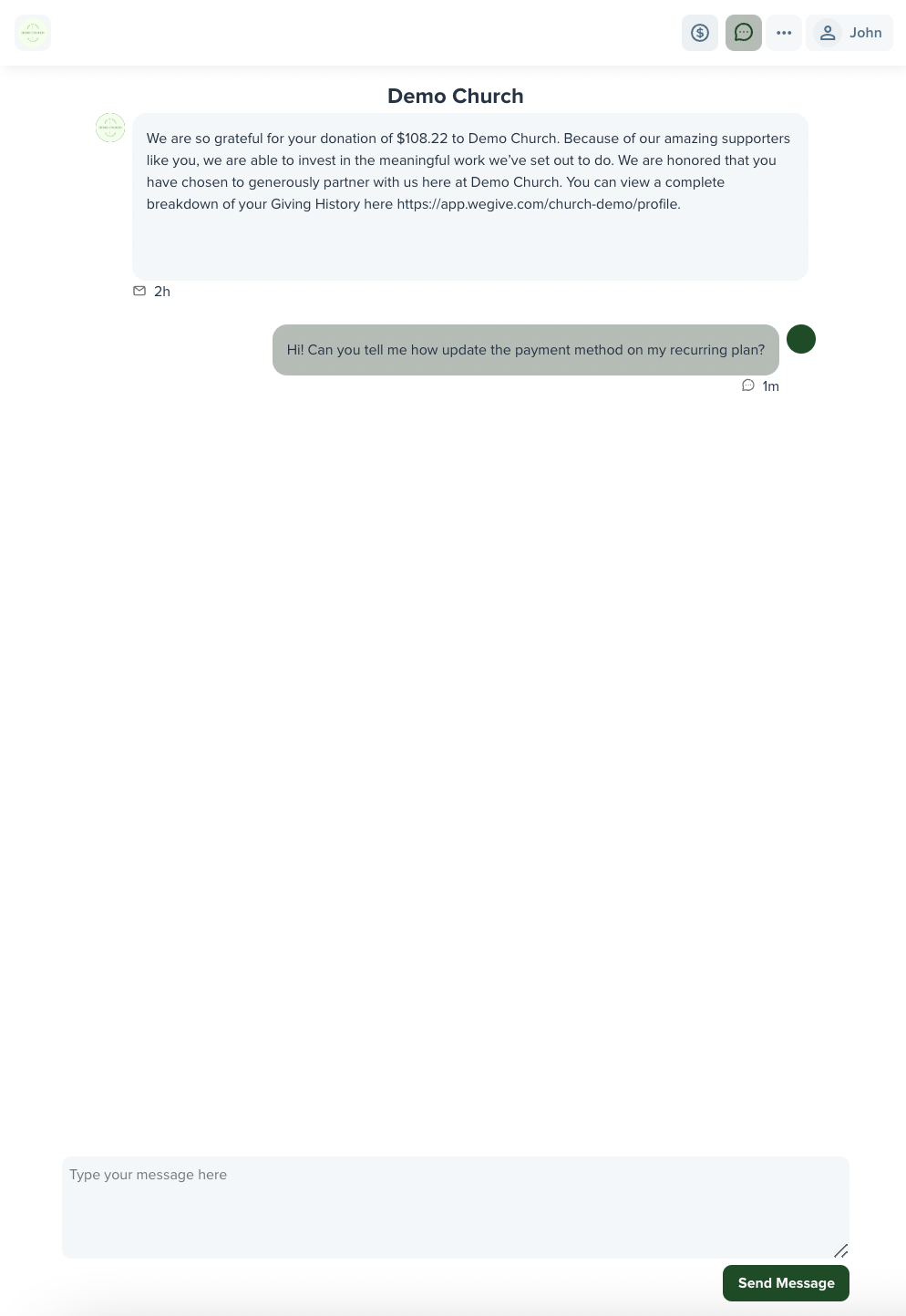Click the Demo Church conversation title
The image size is (906, 1316).
coord(456,96)
